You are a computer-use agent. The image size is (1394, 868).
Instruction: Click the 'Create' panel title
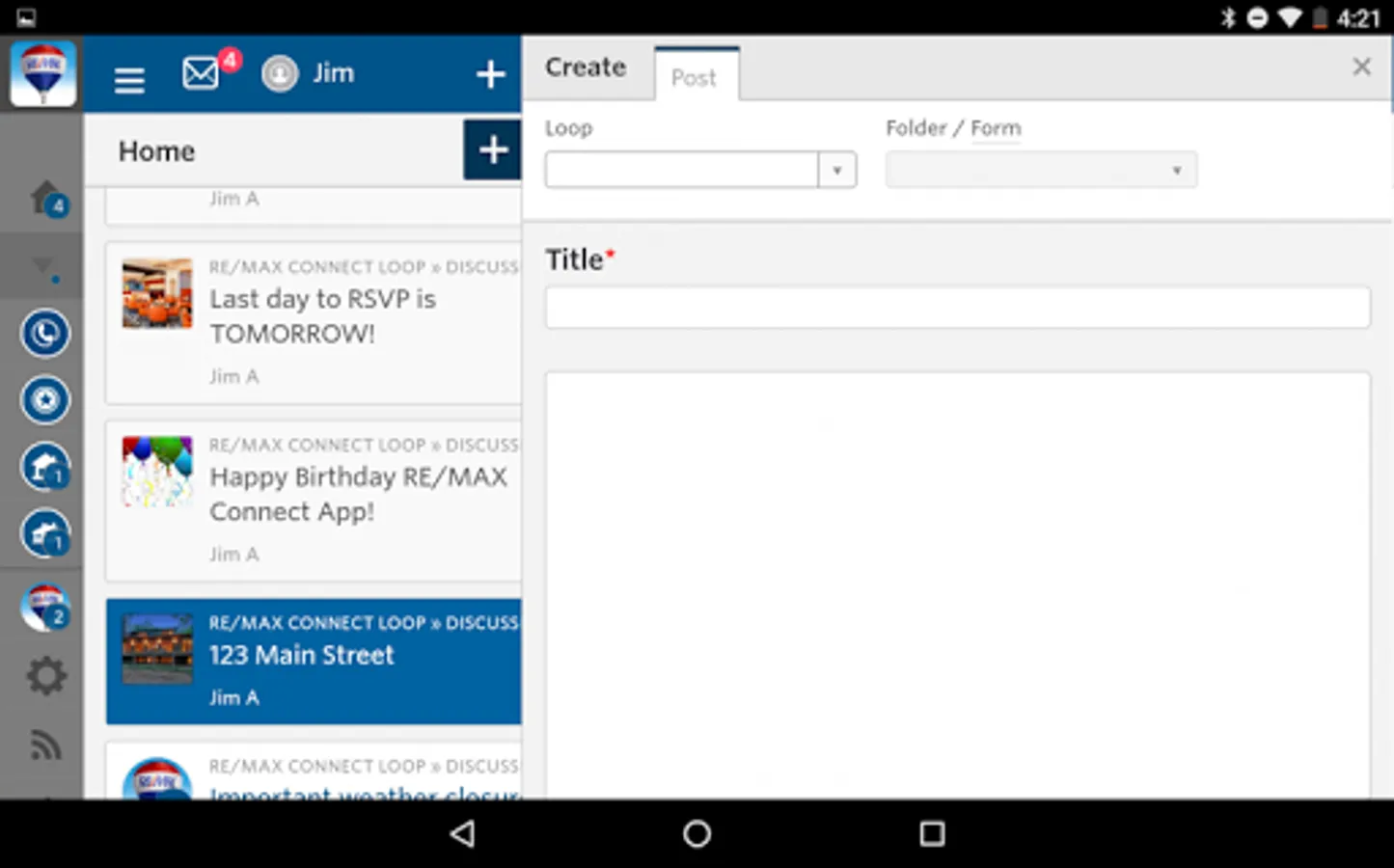click(586, 68)
